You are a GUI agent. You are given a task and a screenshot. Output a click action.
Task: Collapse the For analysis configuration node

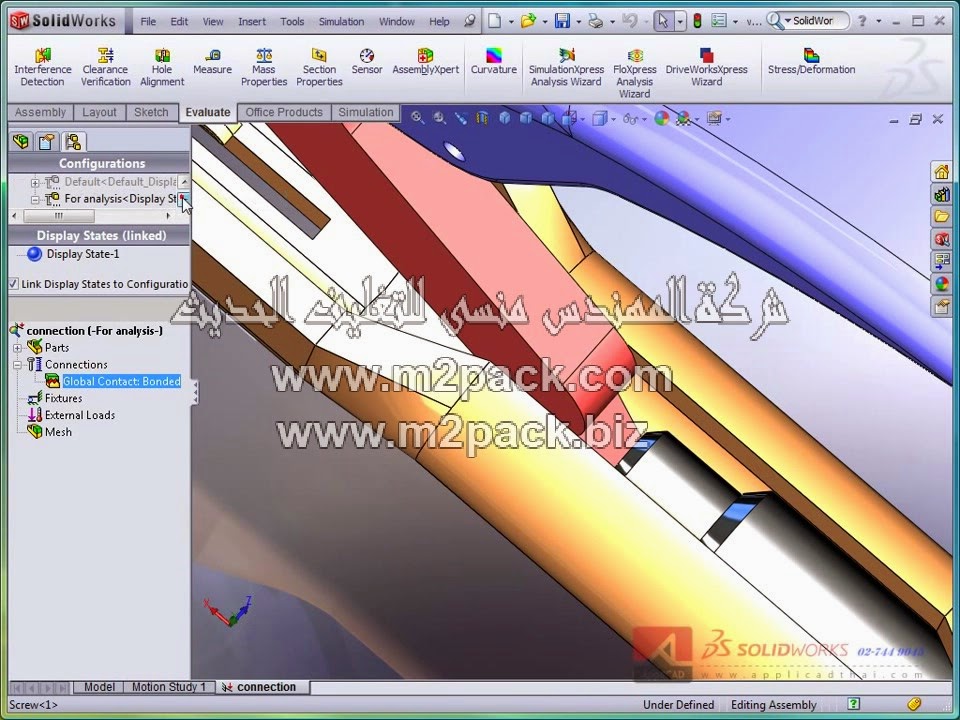click(35, 200)
